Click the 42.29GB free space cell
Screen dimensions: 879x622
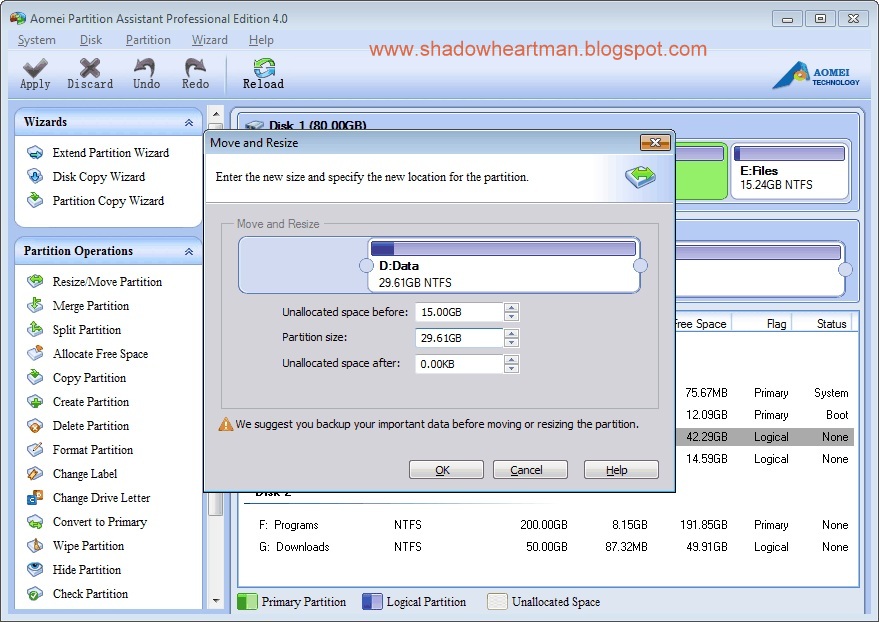[x=706, y=437]
